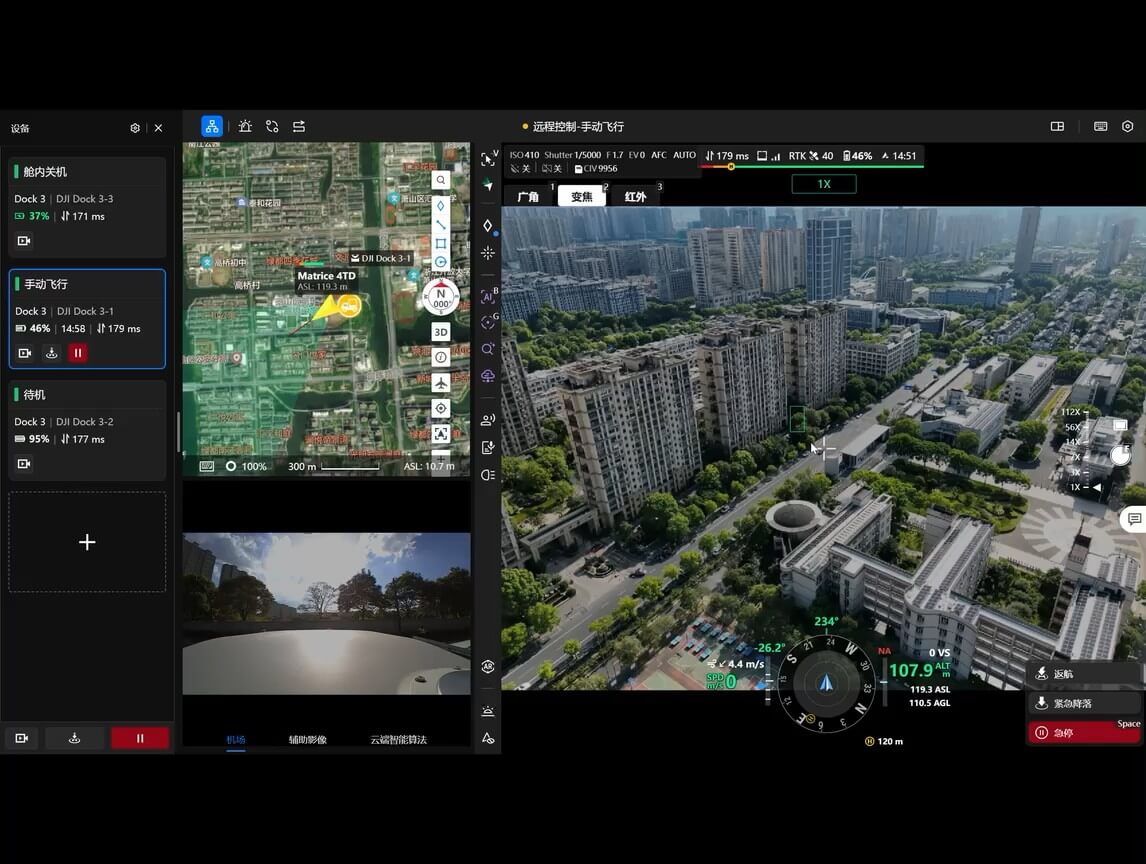This screenshot has height=864, width=1146.
Task: Click the cloud upload icon in camera sidebar
Action: 487,376
